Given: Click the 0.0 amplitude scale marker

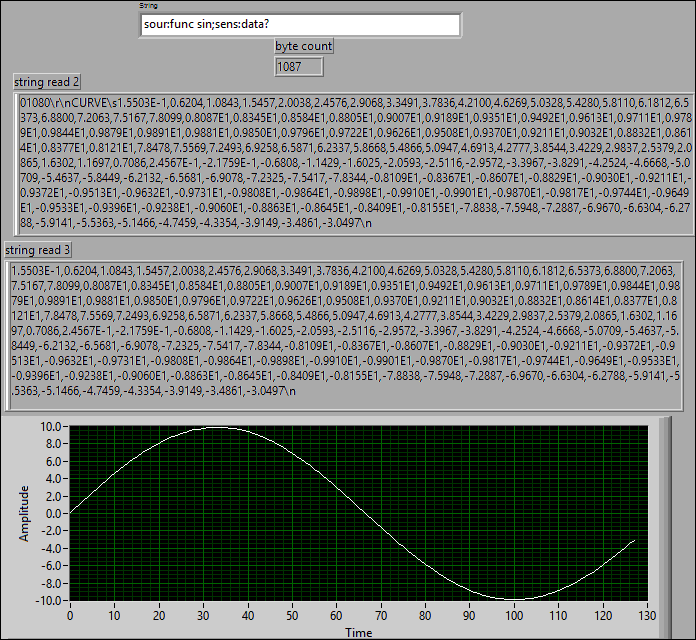Looking at the screenshot, I should tap(53, 514).
